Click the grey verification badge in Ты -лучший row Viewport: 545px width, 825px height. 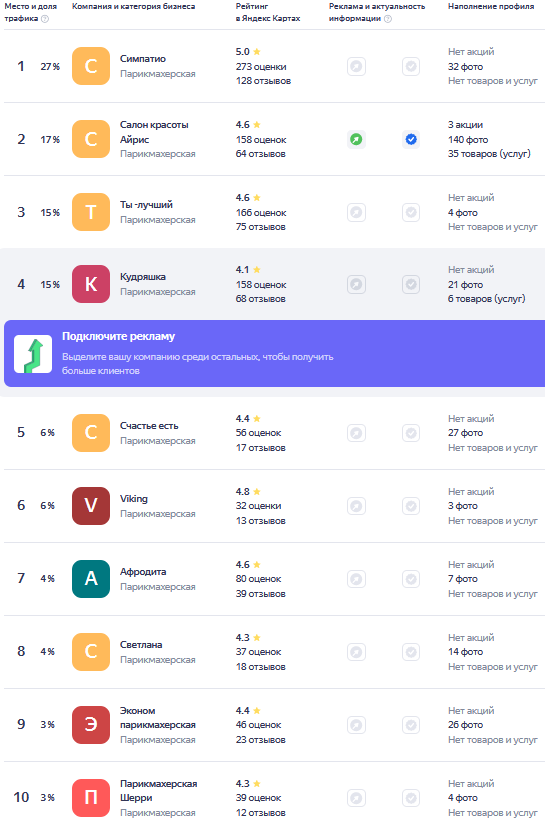411,213
